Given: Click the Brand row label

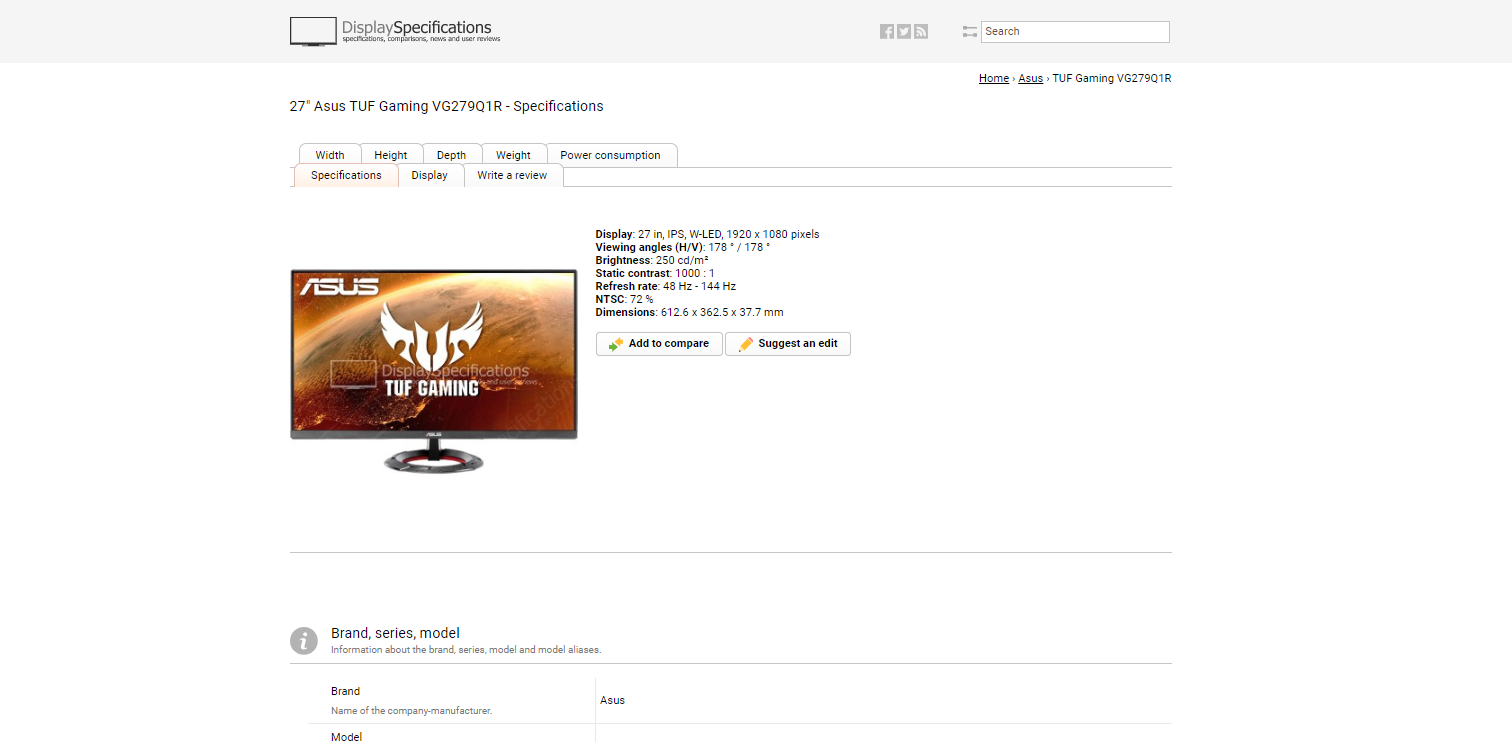Looking at the screenshot, I should [x=345, y=691].
